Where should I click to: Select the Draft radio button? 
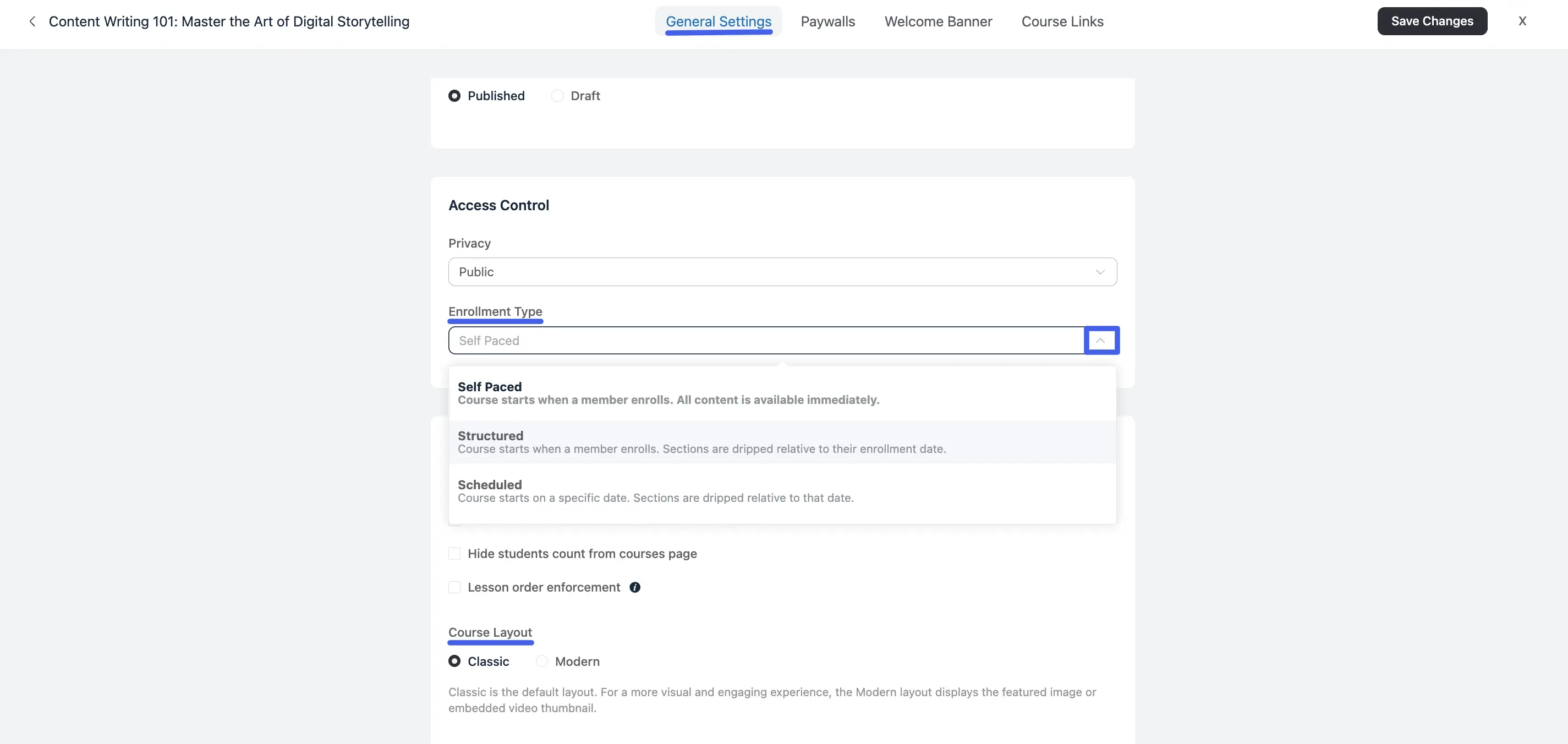coord(557,96)
